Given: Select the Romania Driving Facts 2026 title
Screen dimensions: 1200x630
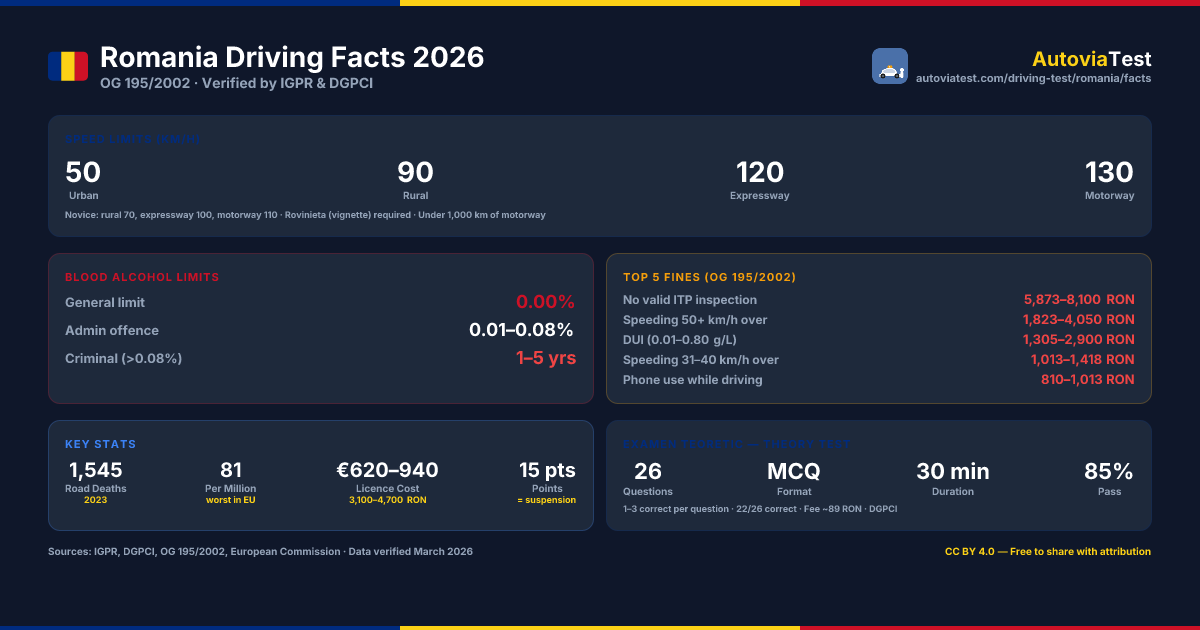Looking at the screenshot, I should 292,57.
